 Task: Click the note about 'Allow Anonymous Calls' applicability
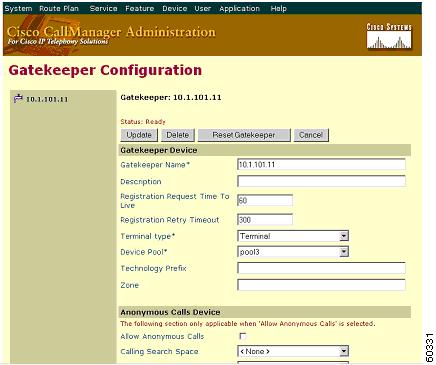pos(248,324)
